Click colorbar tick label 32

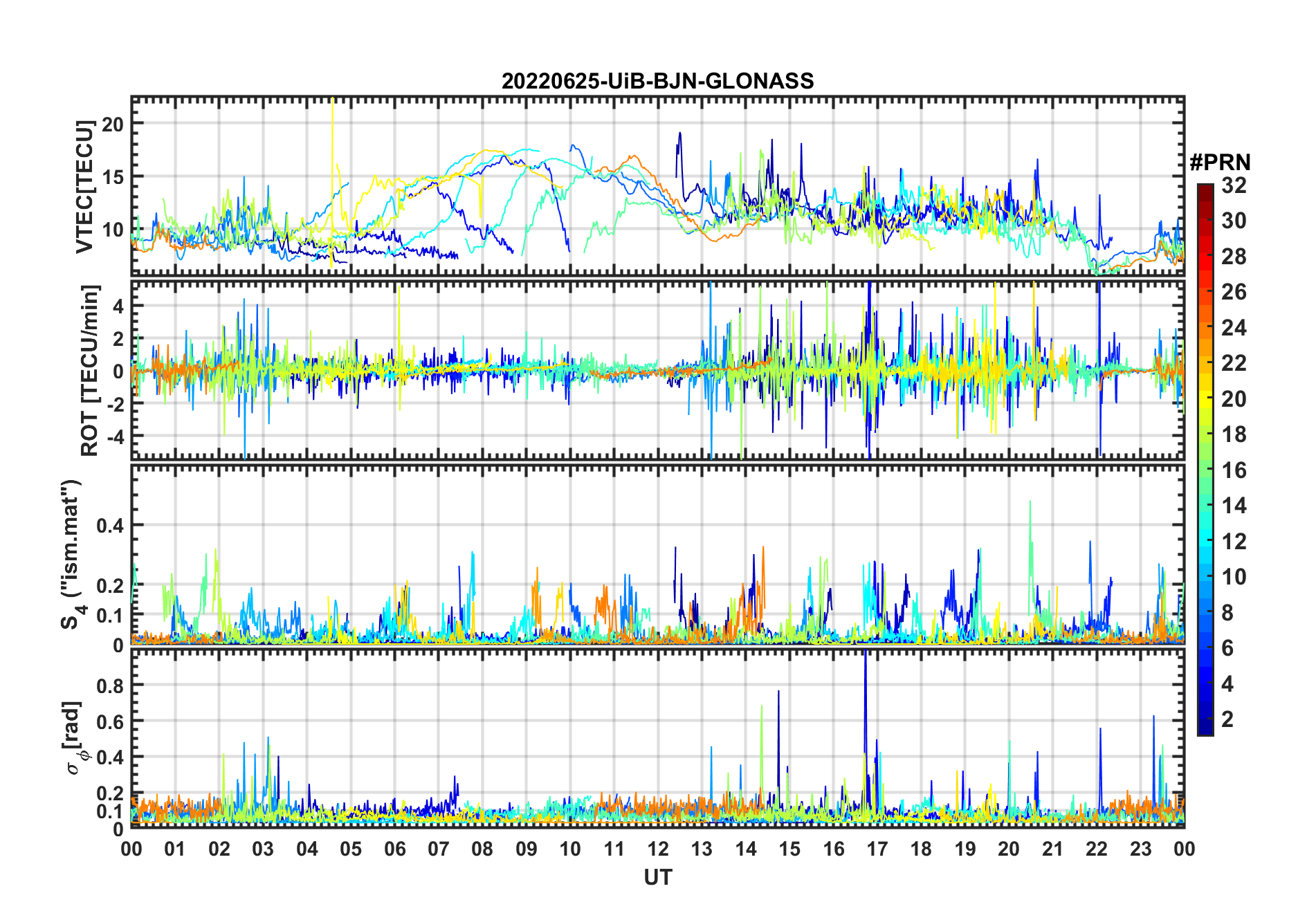[1234, 185]
